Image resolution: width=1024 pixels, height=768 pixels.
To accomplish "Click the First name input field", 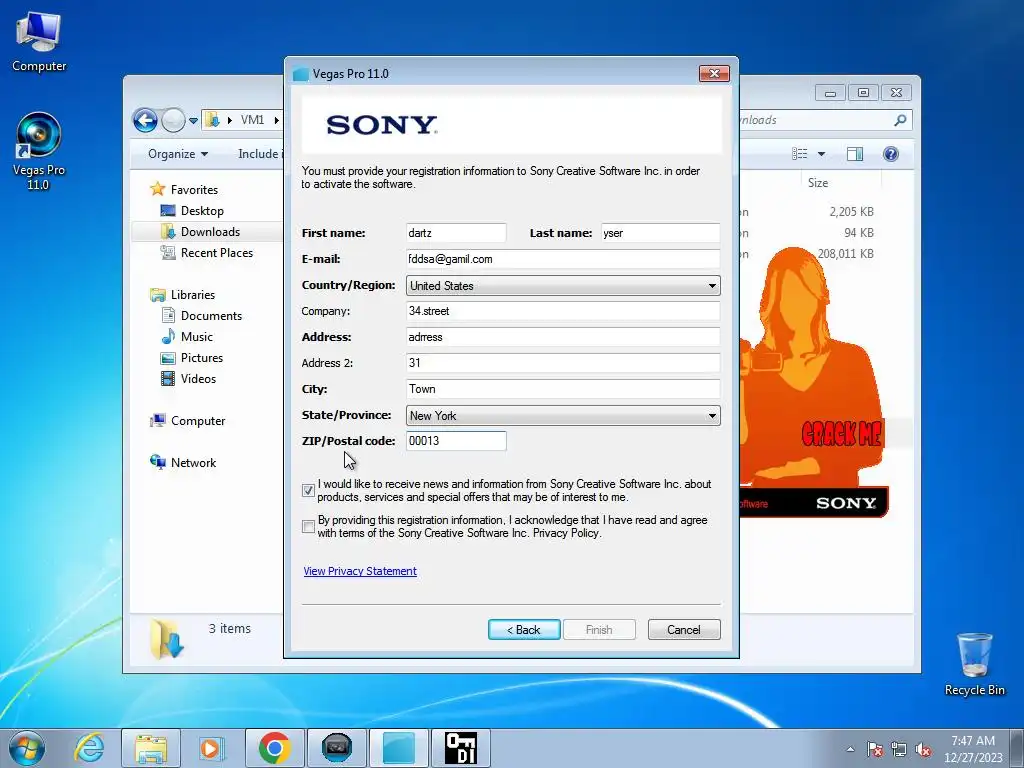I will coord(456,233).
